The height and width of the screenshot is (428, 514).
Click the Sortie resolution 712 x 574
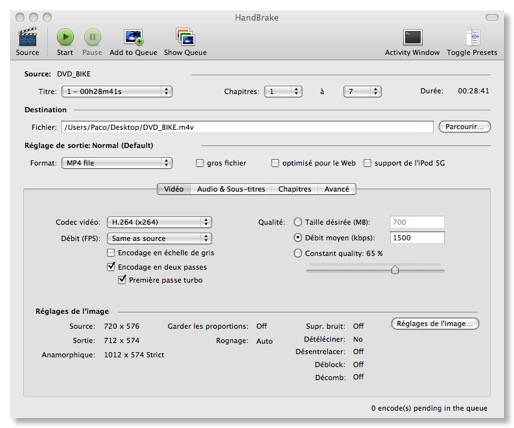click(x=122, y=340)
